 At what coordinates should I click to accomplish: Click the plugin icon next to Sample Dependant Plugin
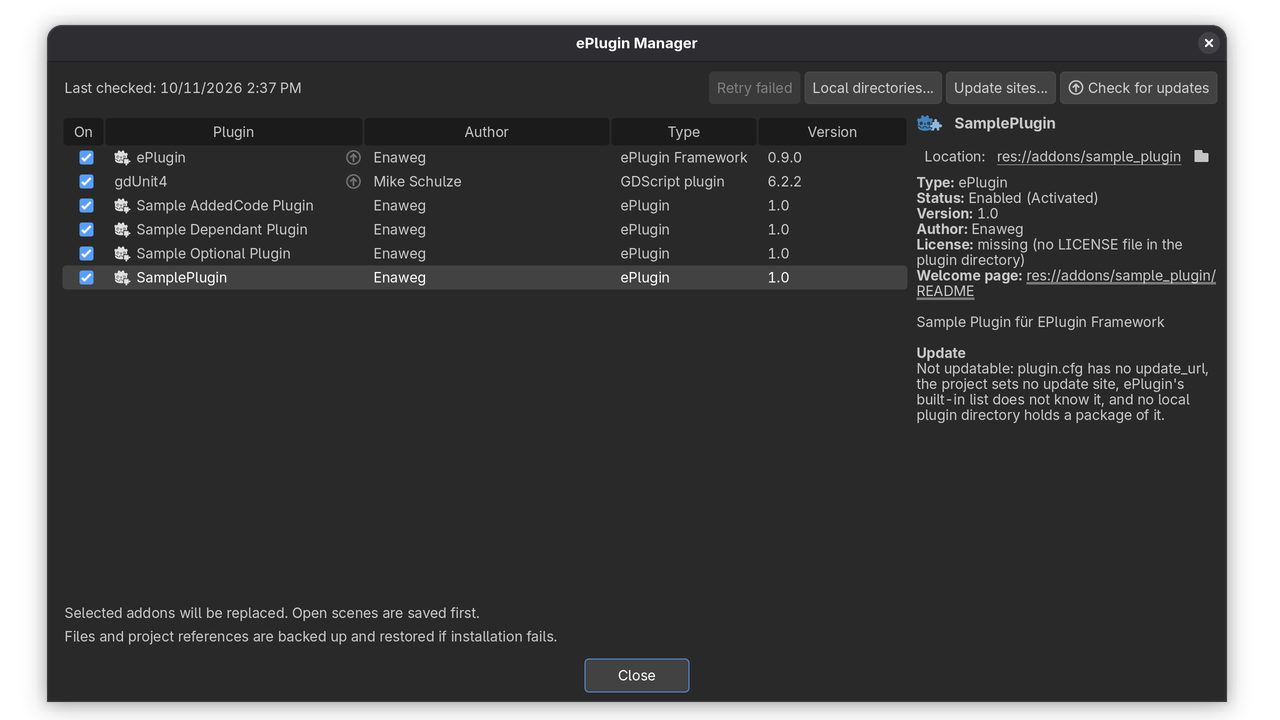coord(122,230)
